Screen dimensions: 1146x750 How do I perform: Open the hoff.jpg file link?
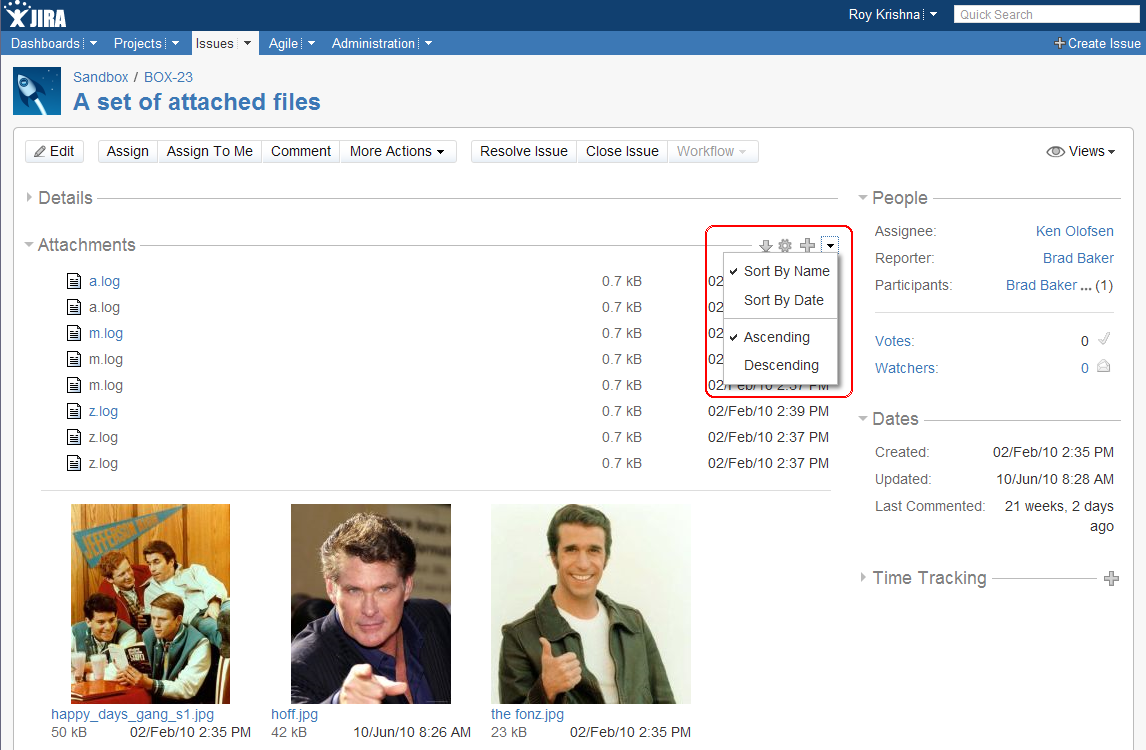point(295,714)
